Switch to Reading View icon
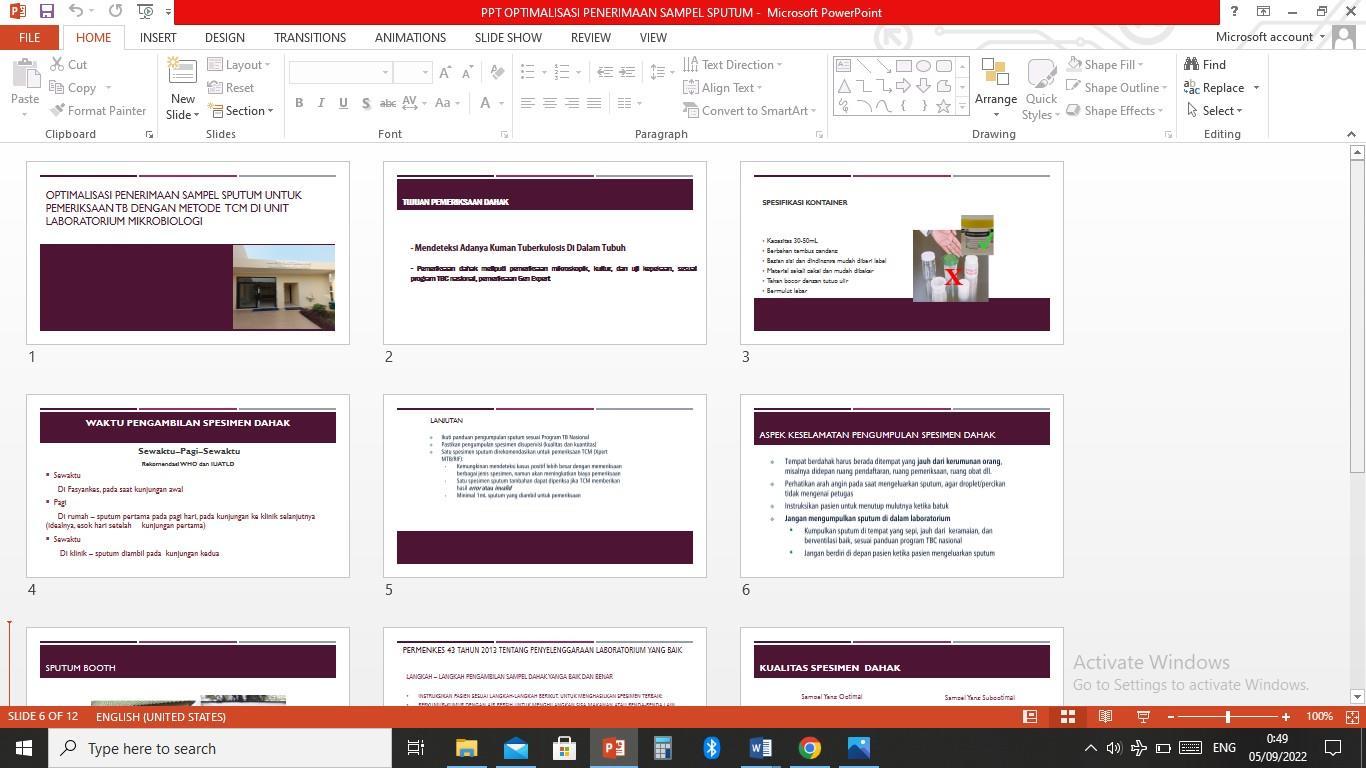 (x=1106, y=717)
